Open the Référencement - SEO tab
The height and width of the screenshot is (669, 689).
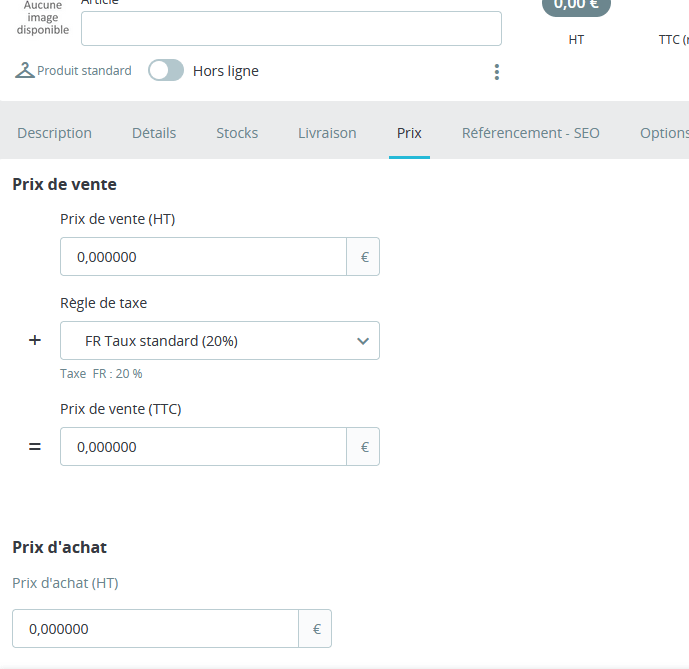coord(531,133)
